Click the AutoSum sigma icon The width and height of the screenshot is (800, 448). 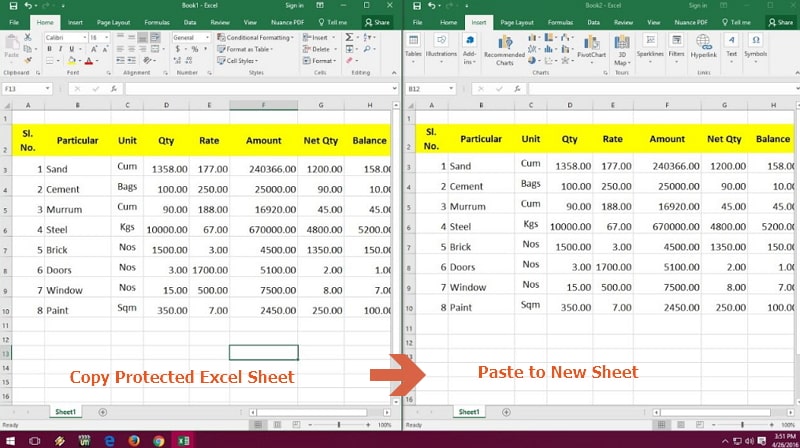[348, 38]
